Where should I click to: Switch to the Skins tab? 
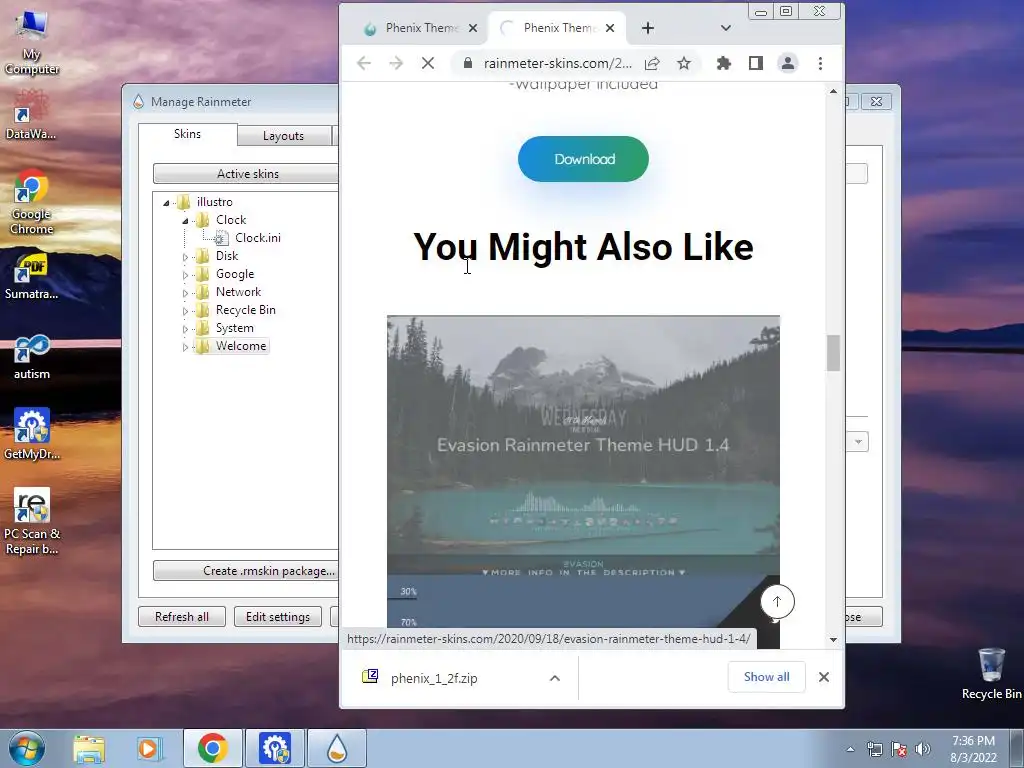point(187,134)
